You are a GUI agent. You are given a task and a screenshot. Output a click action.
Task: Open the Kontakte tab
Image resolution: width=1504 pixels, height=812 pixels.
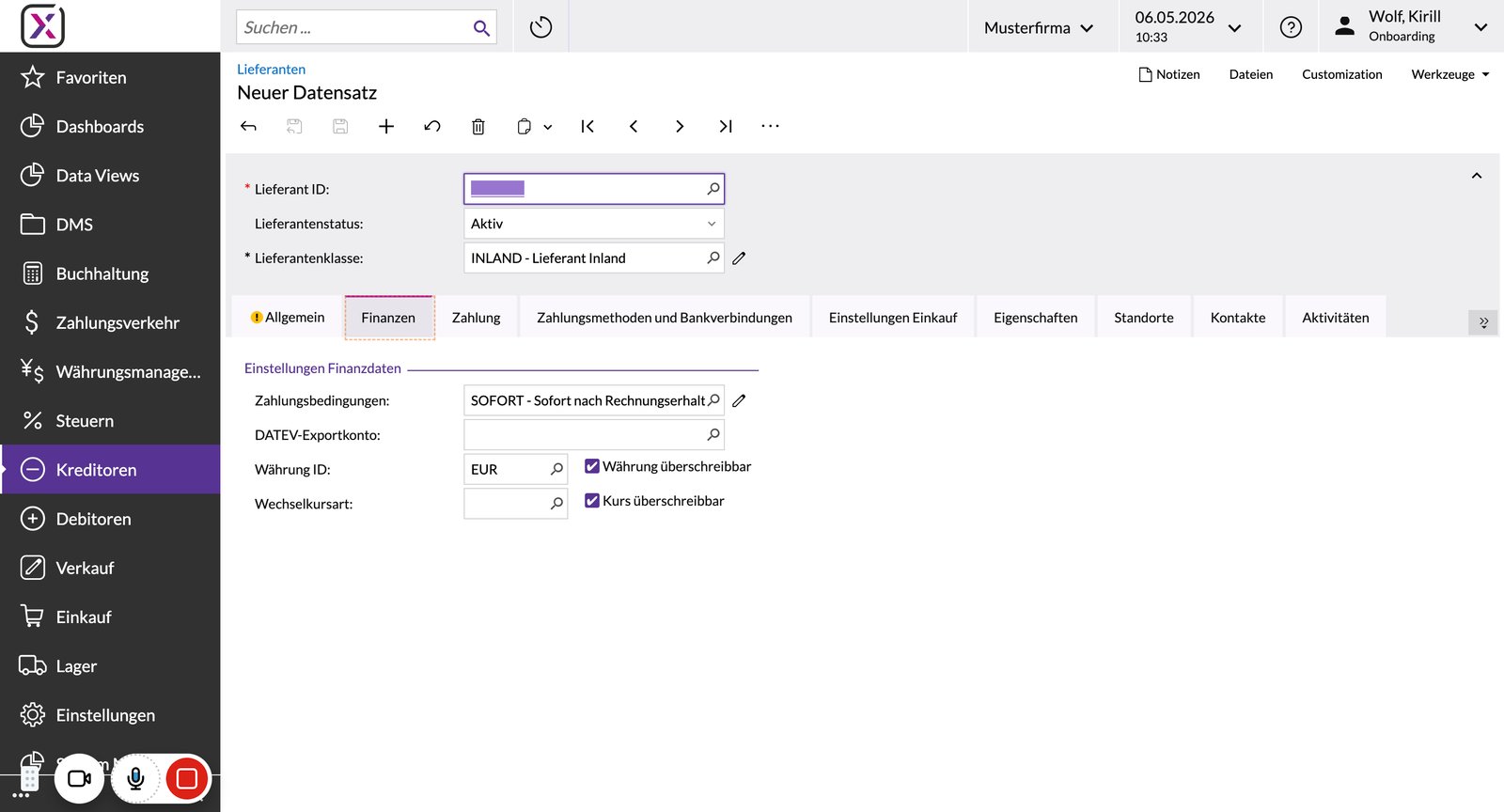1238,318
